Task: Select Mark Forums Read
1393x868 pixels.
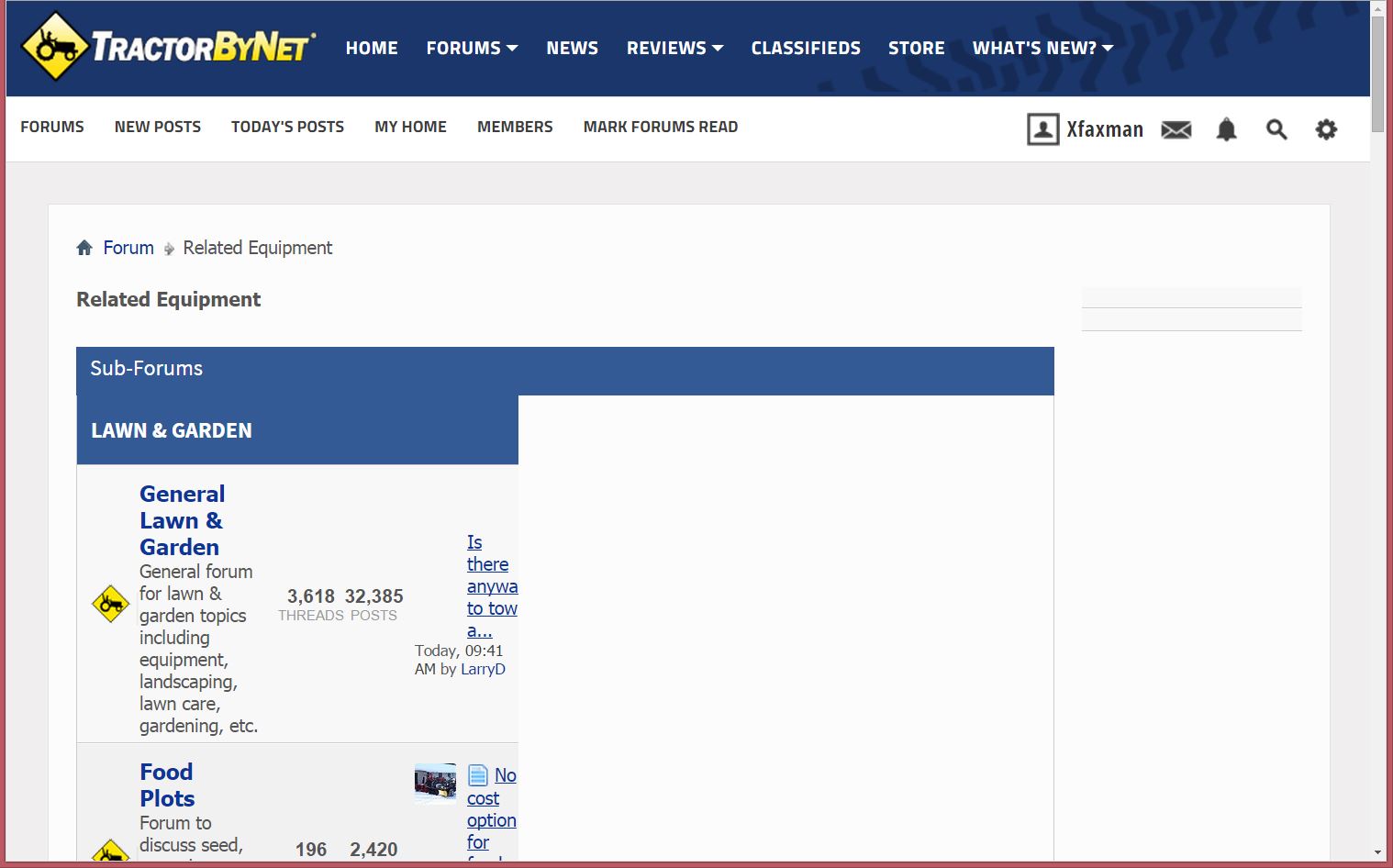Action: click(660, 127)
